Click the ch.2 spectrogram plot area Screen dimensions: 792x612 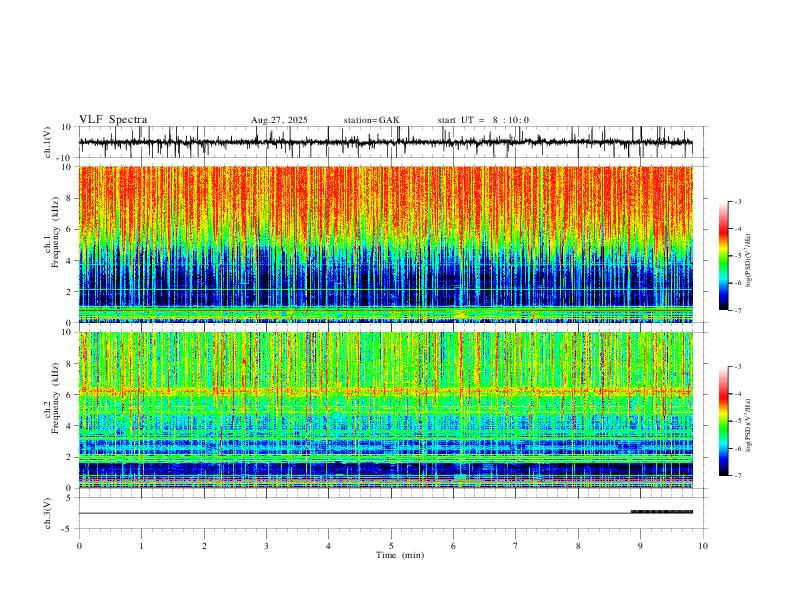(x=386, y=410)
